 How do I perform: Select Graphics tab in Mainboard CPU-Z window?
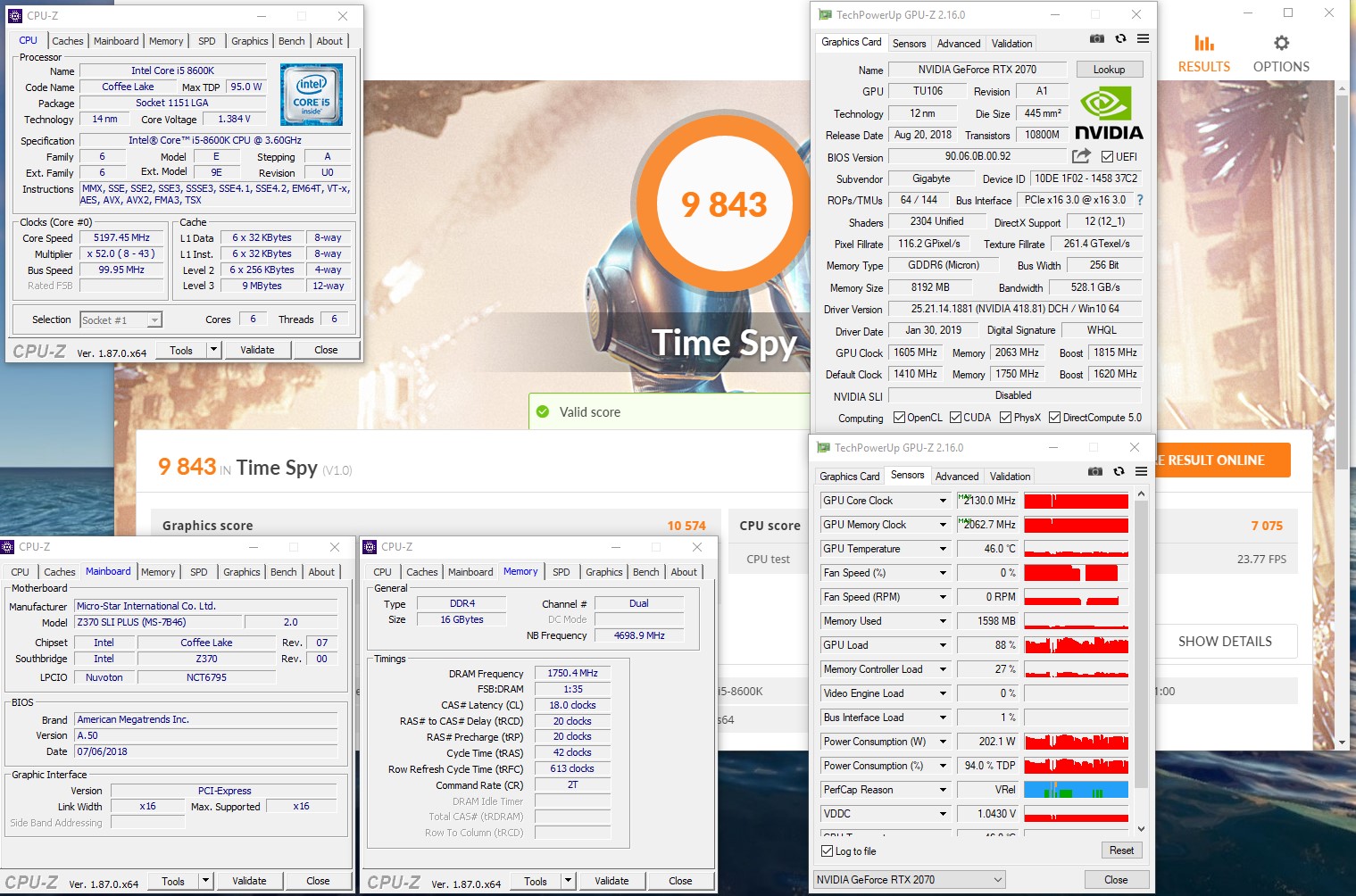[x=242, y=572]
